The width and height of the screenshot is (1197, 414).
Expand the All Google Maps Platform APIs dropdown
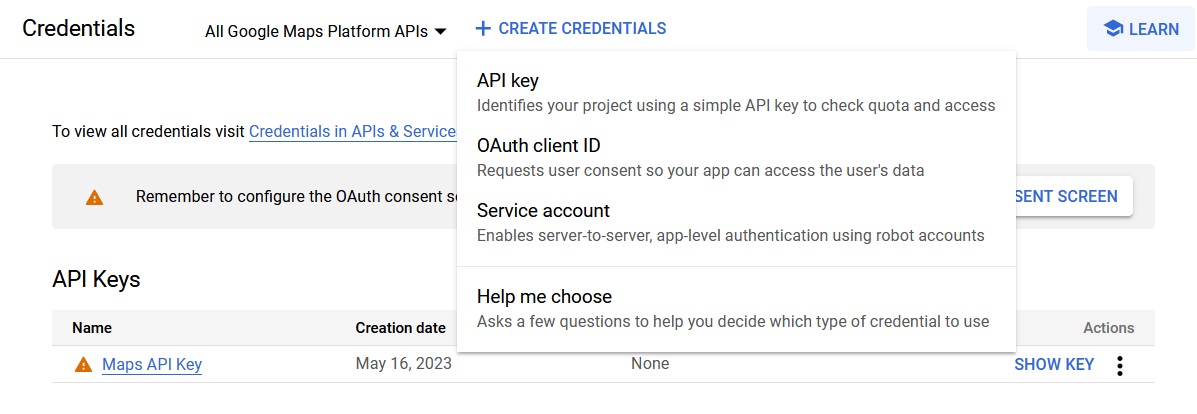(325, 32)
